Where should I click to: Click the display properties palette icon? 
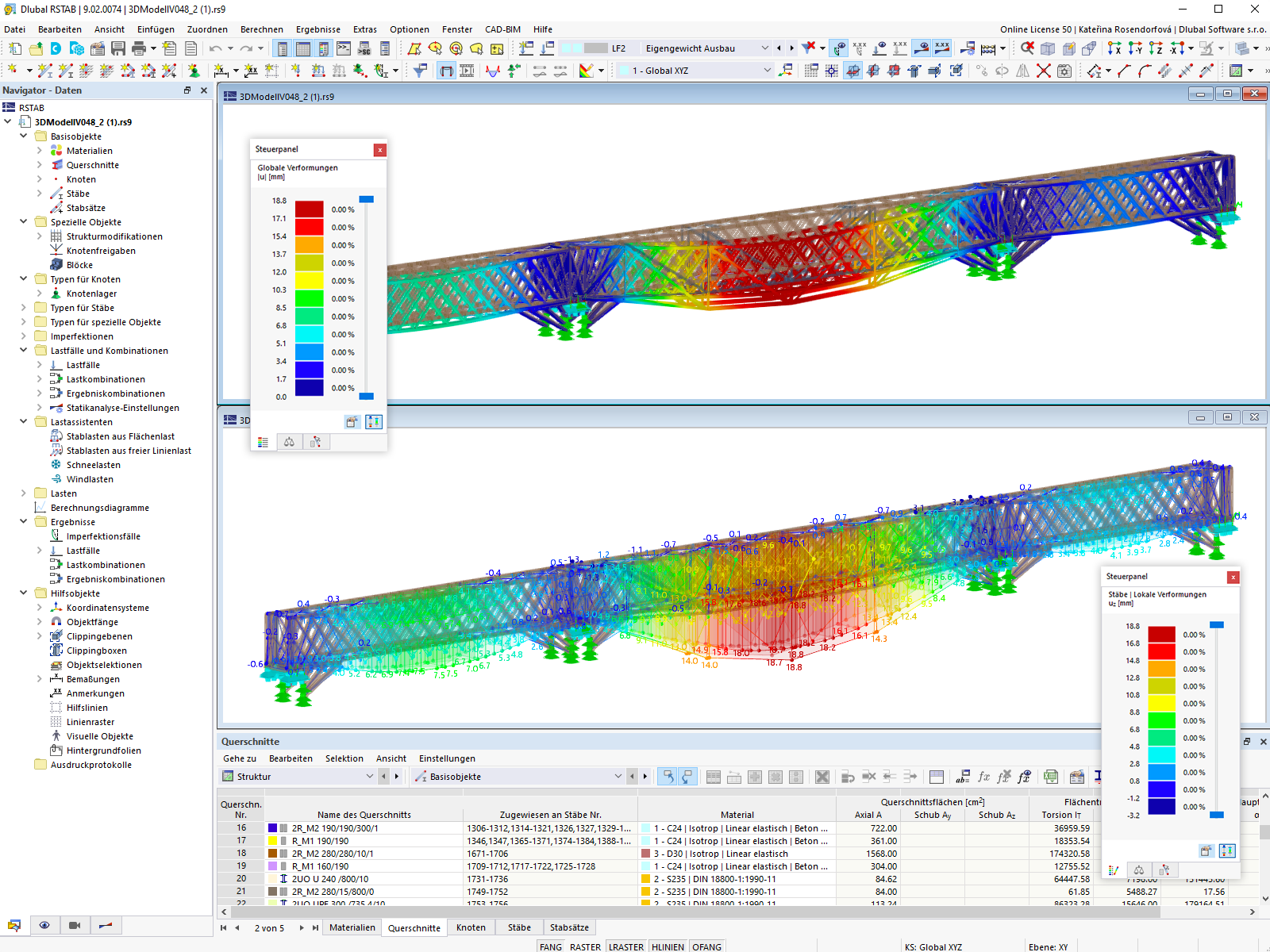pos(587,71)
